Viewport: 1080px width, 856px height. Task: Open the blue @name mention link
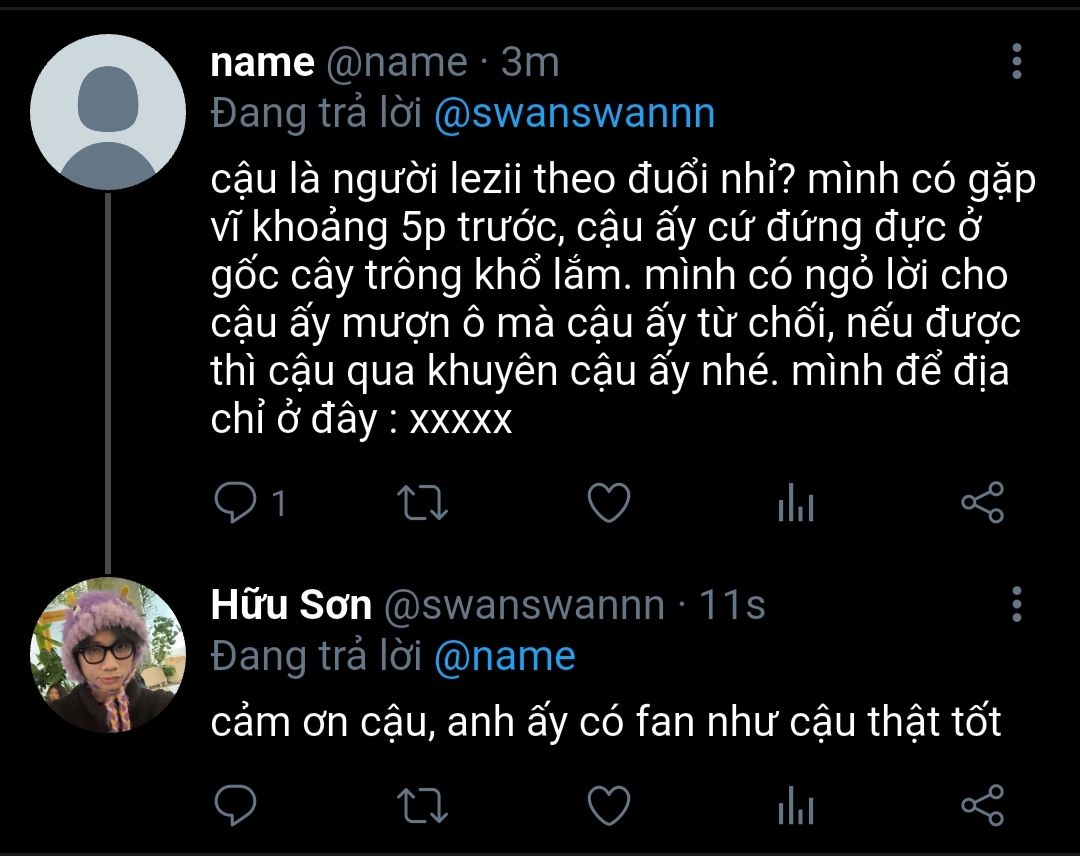click(x=504, y=656)
